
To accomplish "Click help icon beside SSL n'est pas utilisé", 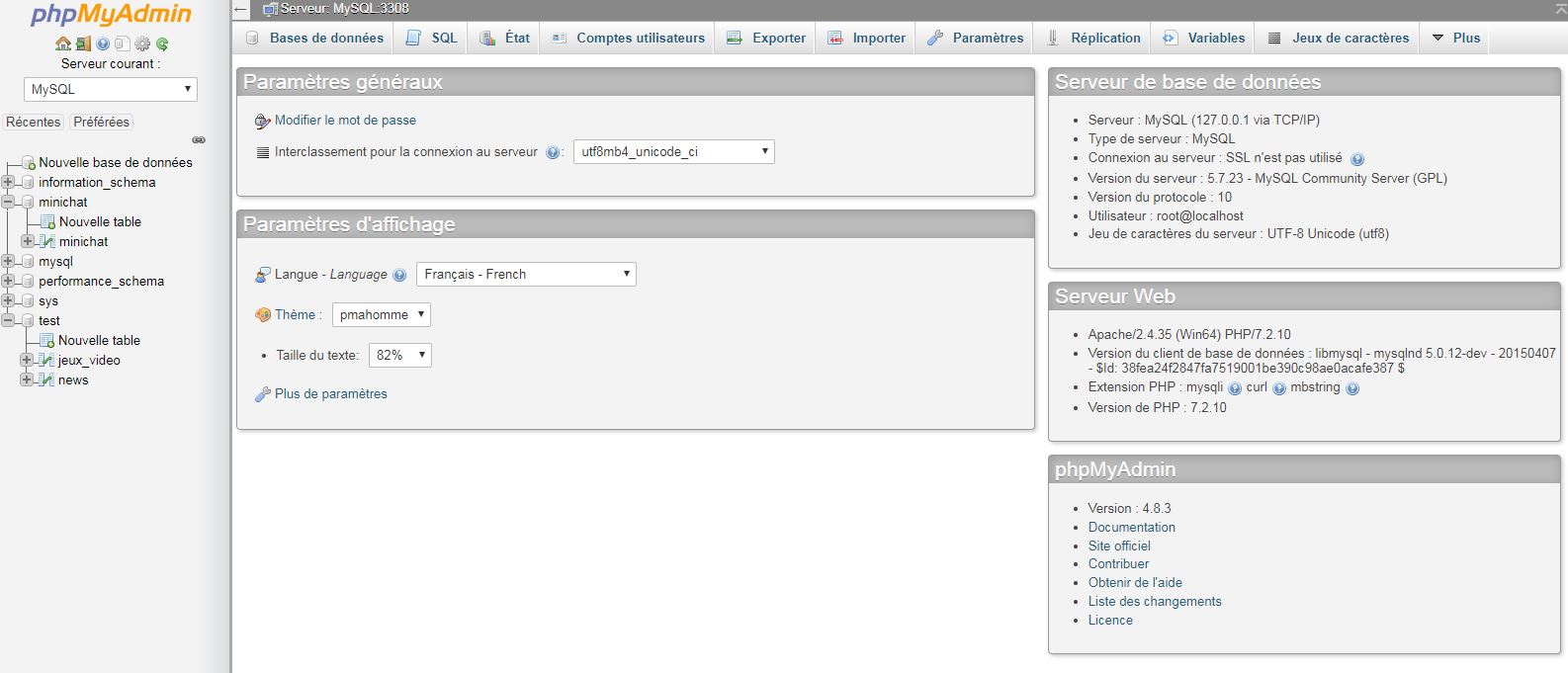I will coord(1356,159).
